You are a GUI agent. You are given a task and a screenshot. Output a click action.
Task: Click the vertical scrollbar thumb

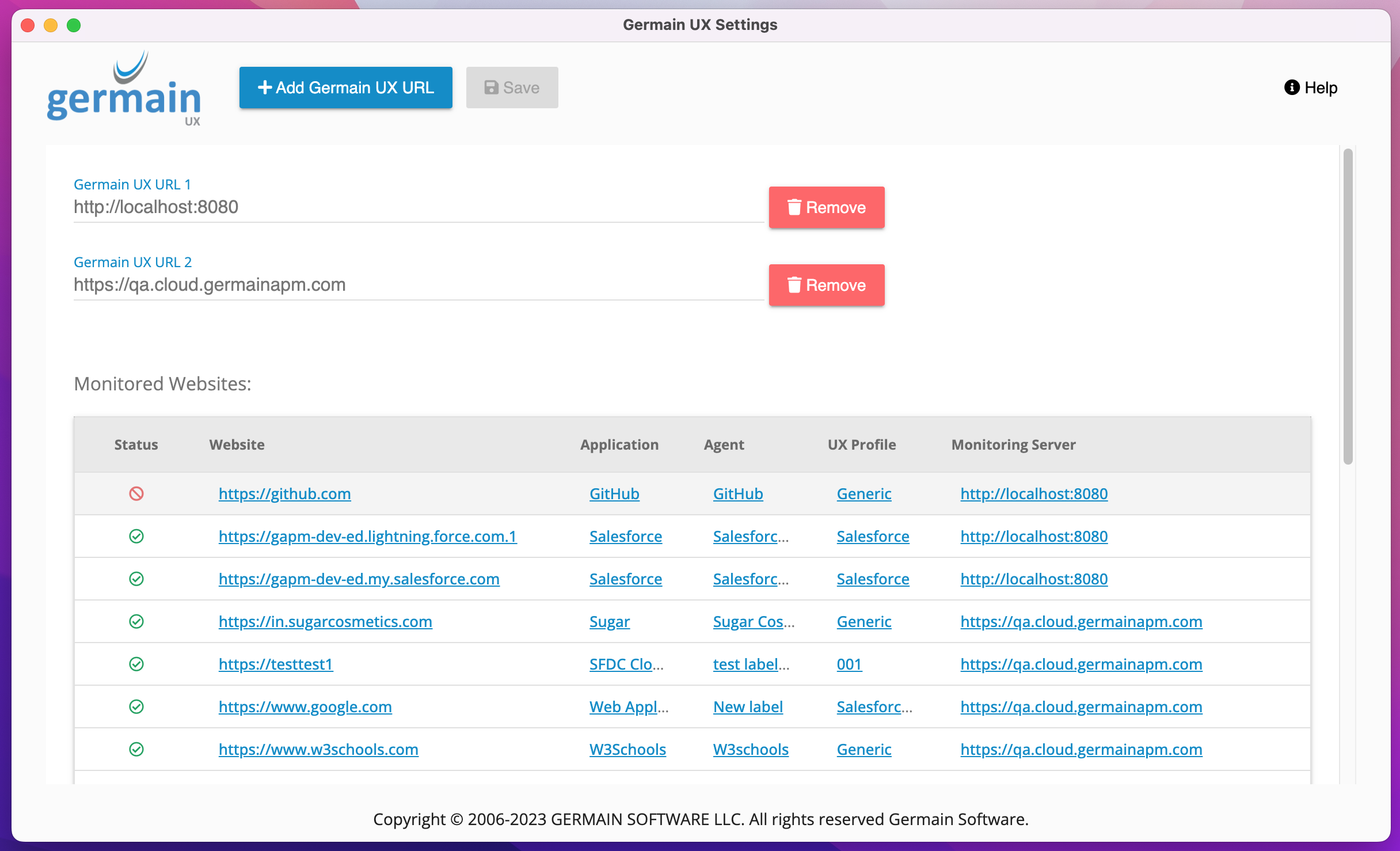(1348, 305)
